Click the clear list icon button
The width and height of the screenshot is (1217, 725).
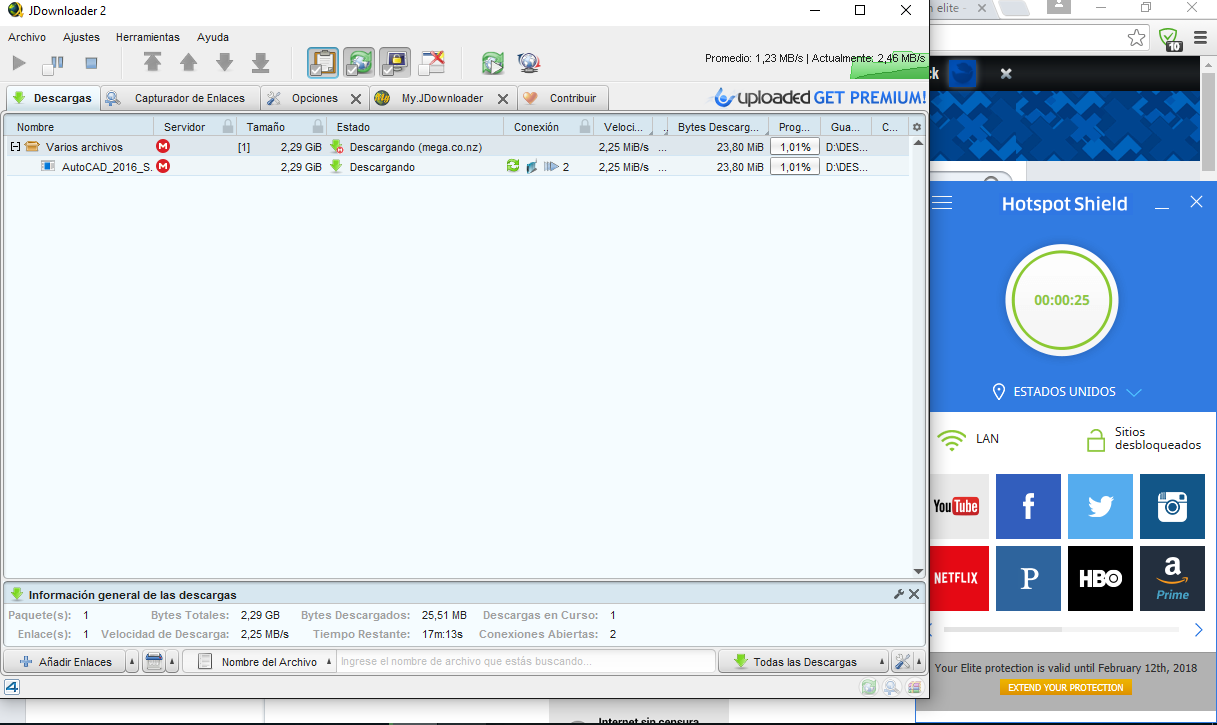(153, 662)
